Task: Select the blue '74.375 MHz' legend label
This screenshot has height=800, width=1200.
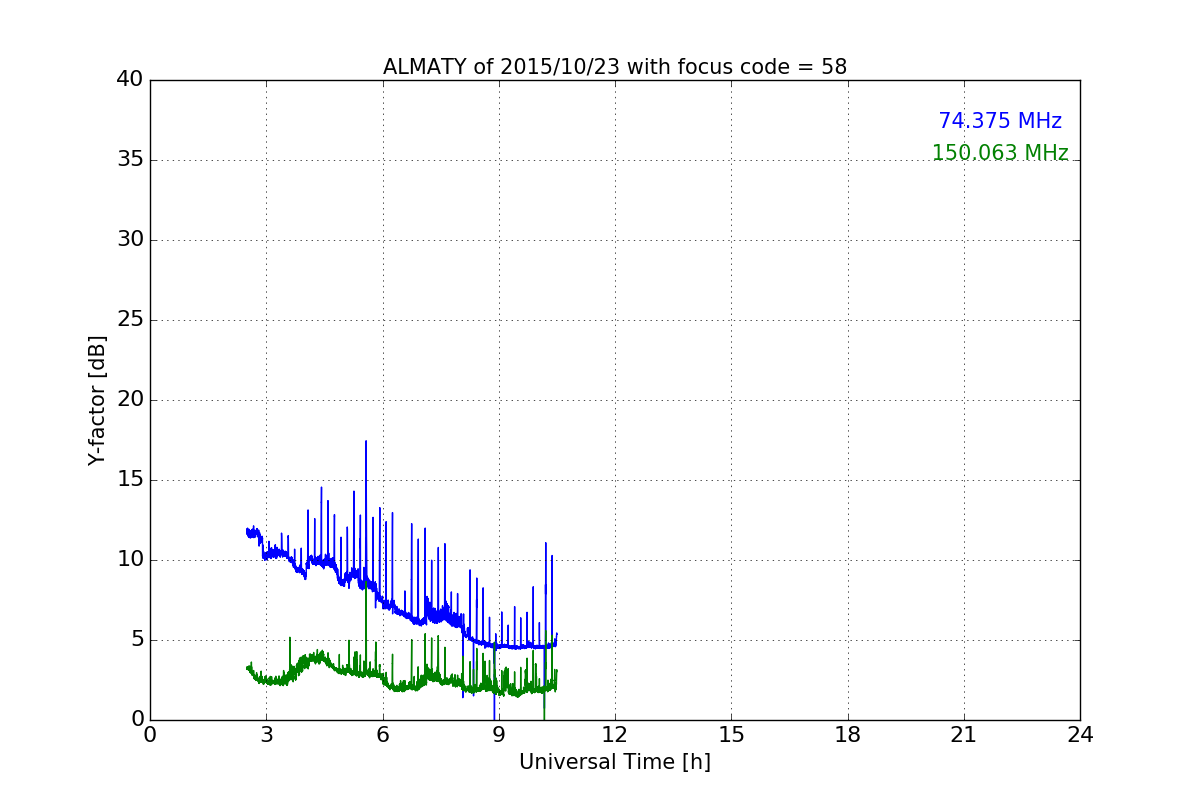Action: (1000, 121)
